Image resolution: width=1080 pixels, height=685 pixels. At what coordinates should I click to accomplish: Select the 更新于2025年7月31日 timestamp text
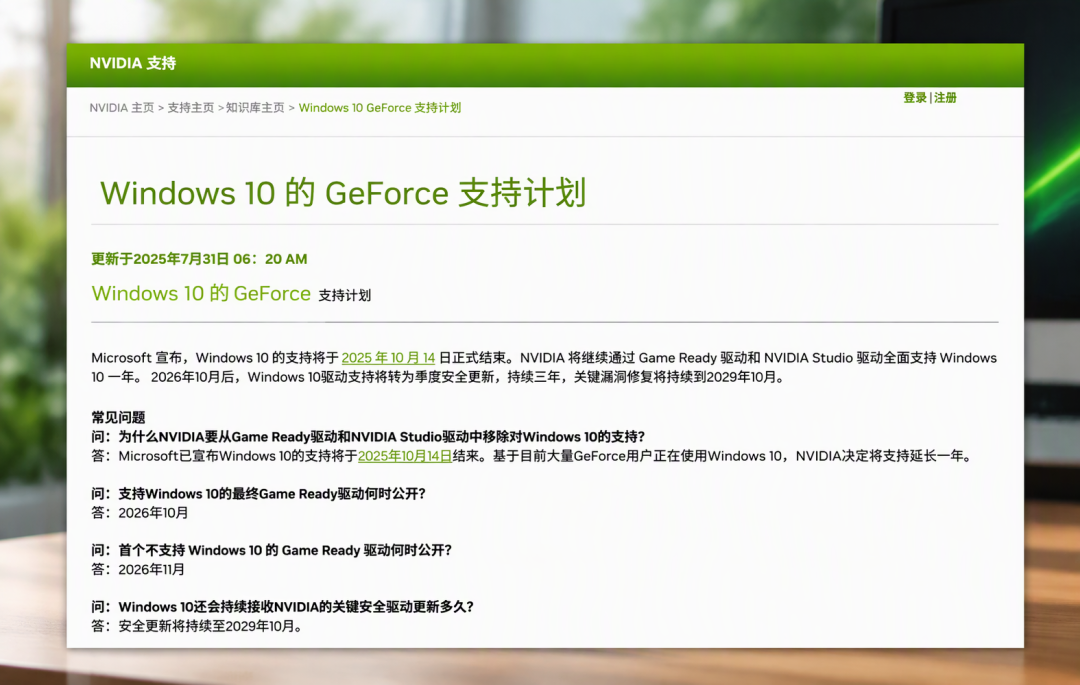click(x=199, y=259)
